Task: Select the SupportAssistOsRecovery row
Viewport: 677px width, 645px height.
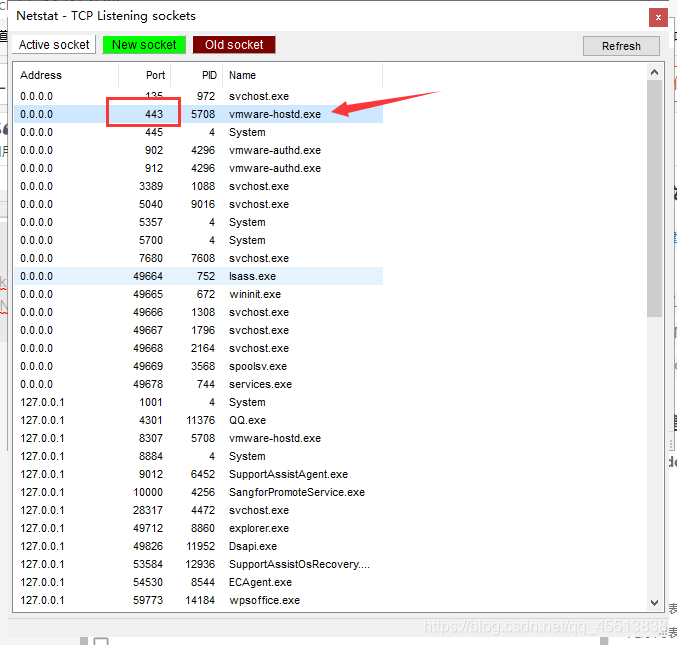Action: (x=199, y=564)
